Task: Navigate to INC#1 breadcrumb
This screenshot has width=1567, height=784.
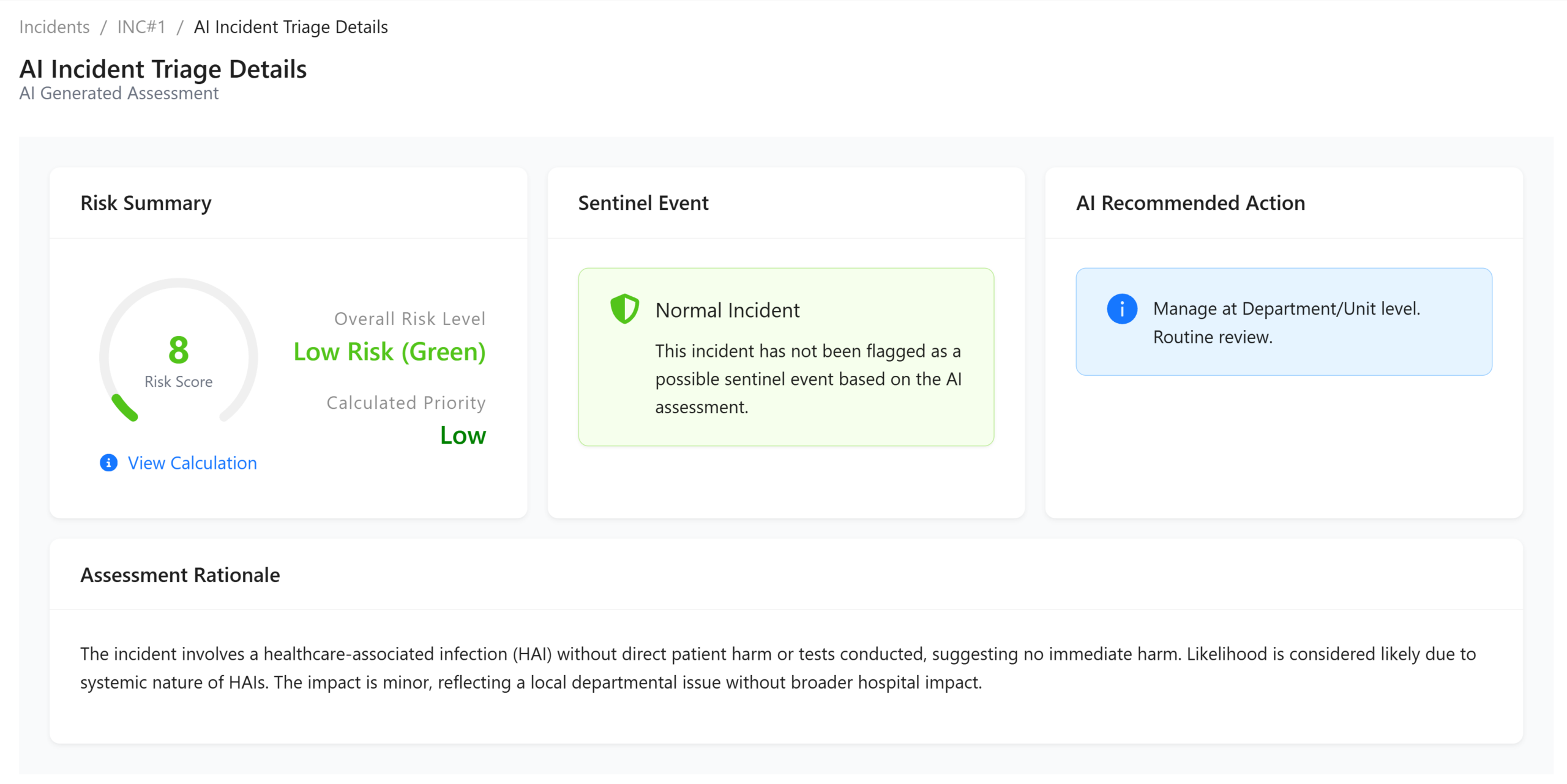Action: tap(141, 27)
